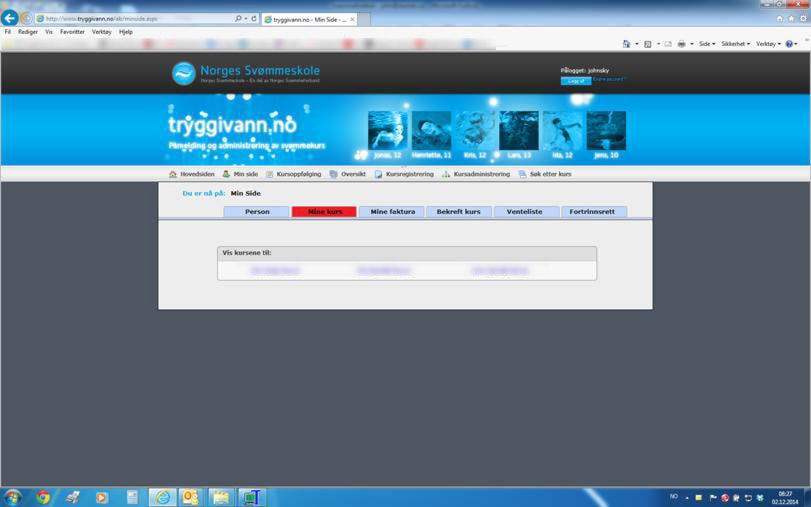Click the NO language indicator in tray
The width and height of the screenshot is (811, 507).
coord(673,497)
